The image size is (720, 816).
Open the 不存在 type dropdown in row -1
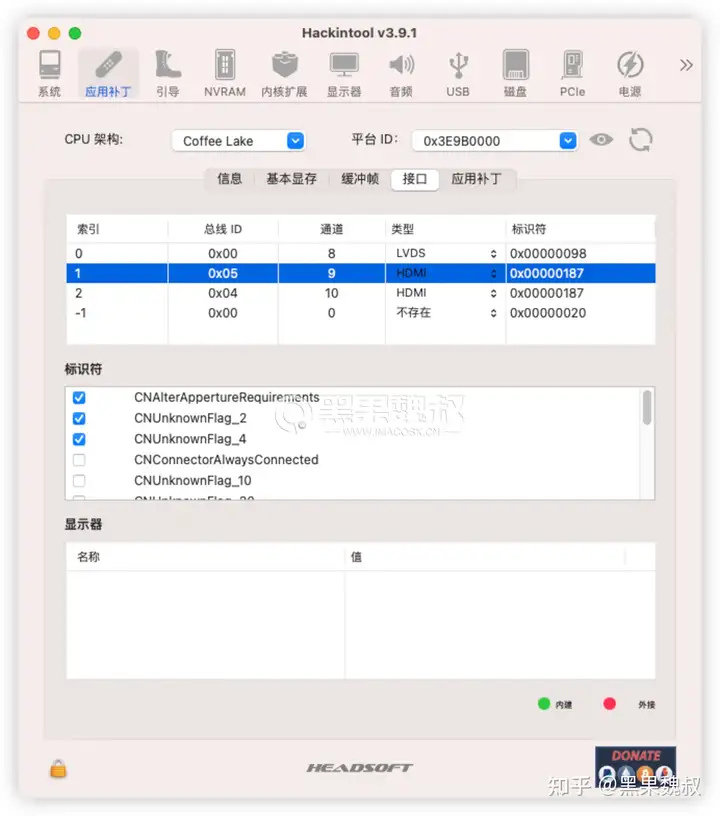coord(445,313)
